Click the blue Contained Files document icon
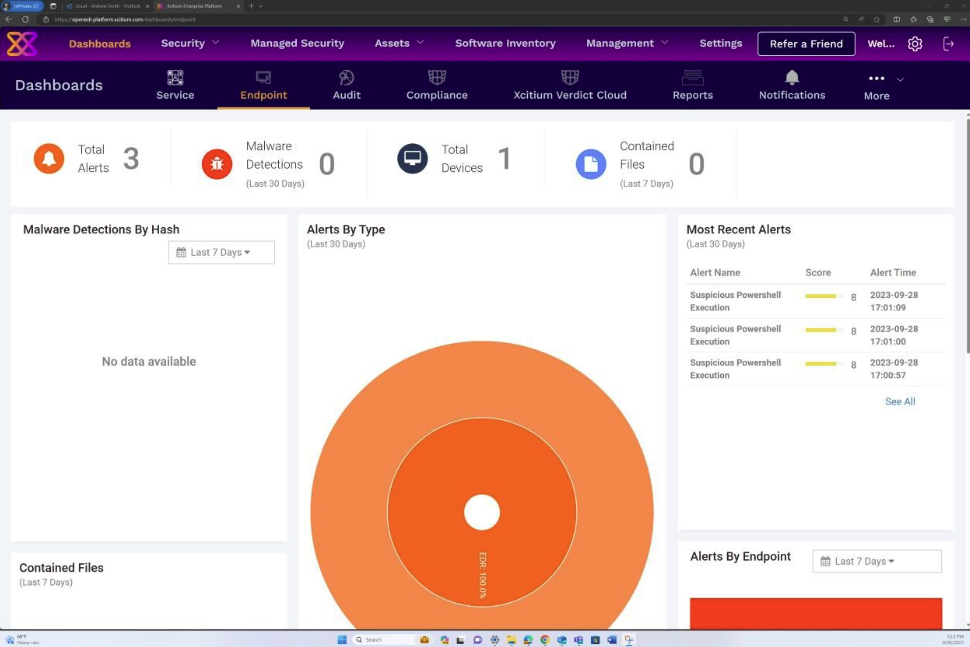The width and height of the screenshot is (970, 647). click(x=591, y=164)
